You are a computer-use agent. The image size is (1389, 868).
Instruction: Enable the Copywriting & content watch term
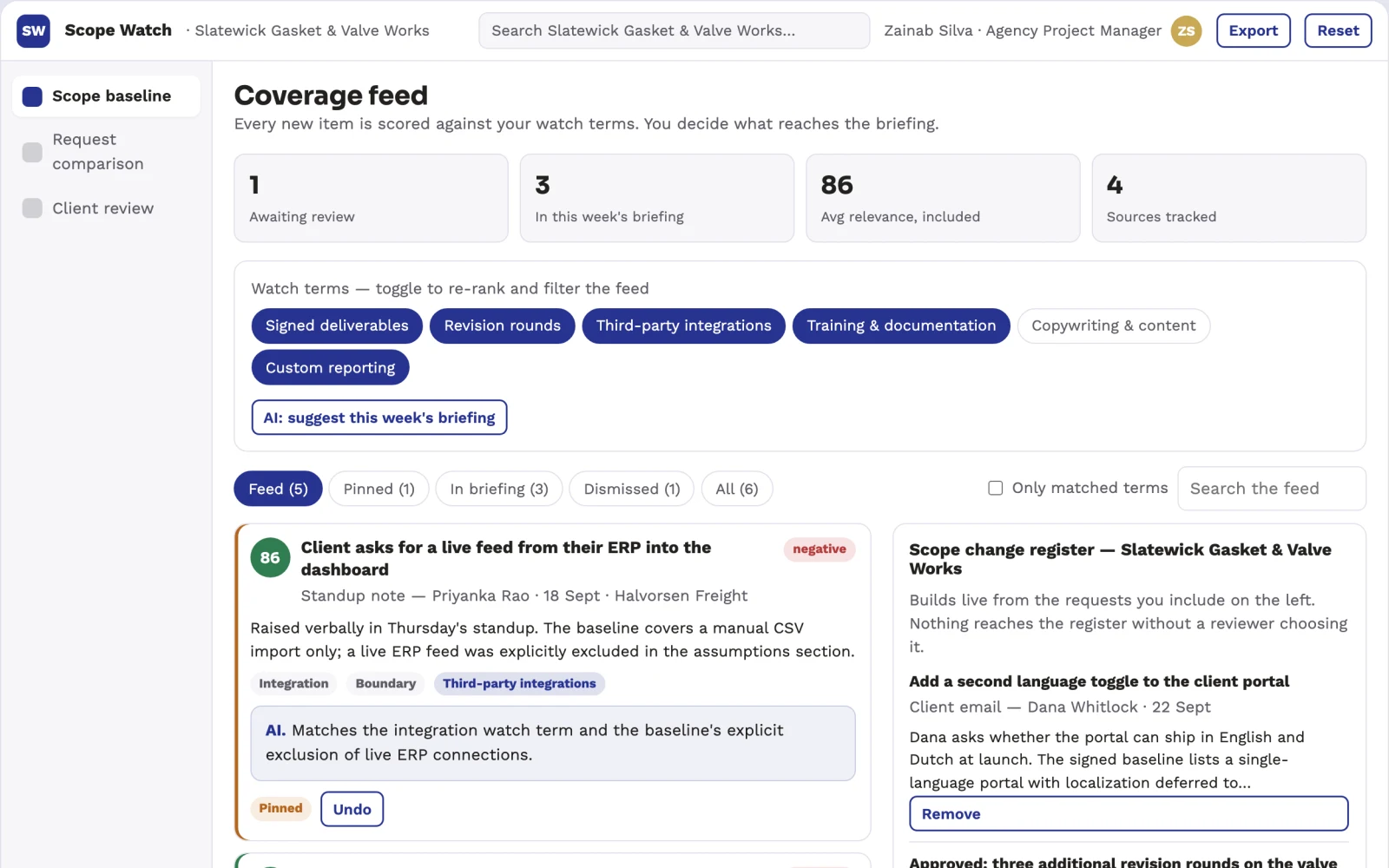[1113, 325]
